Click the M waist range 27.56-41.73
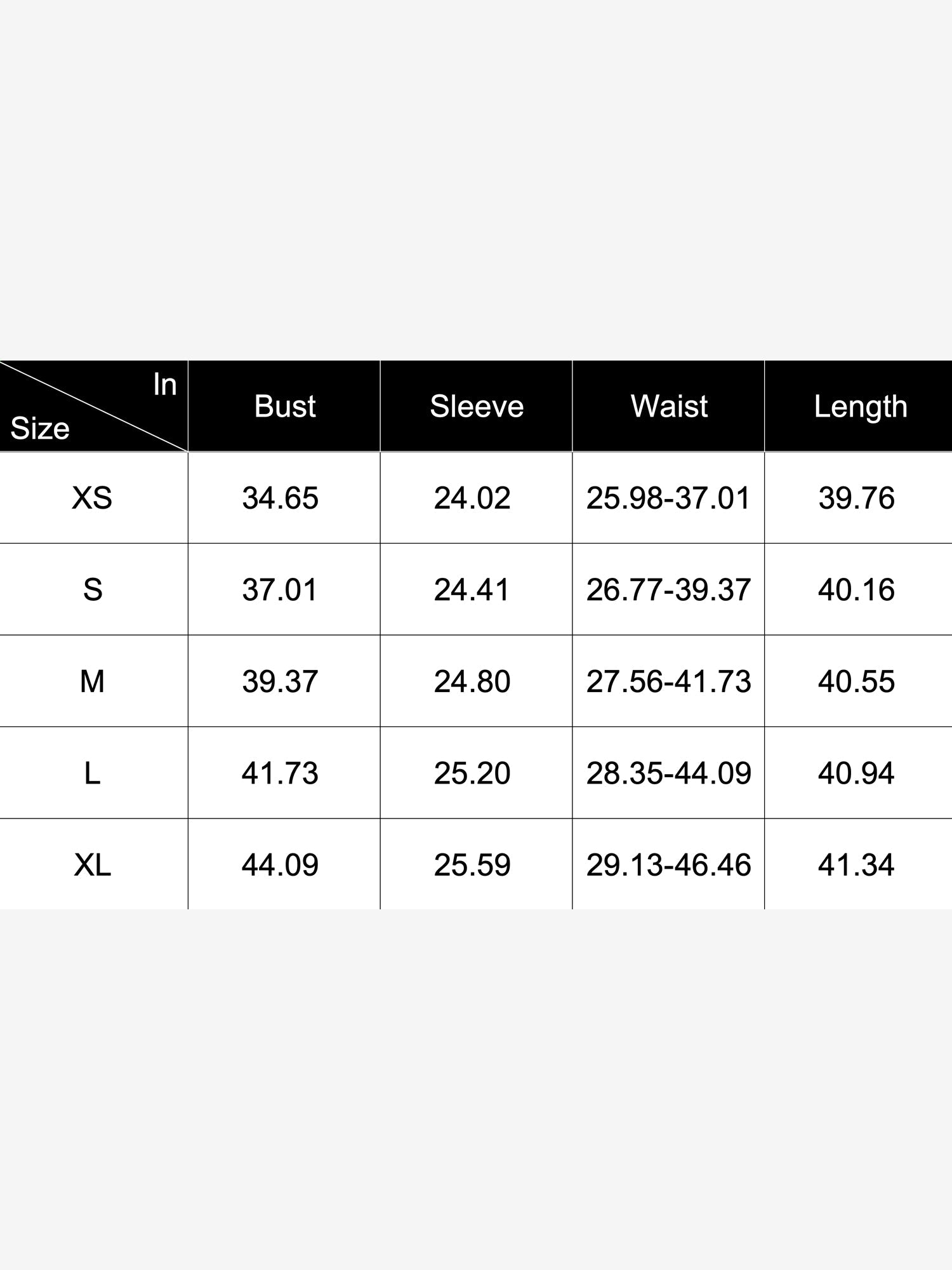This screenshot has width=952, height=1270. tap(668, 681)
